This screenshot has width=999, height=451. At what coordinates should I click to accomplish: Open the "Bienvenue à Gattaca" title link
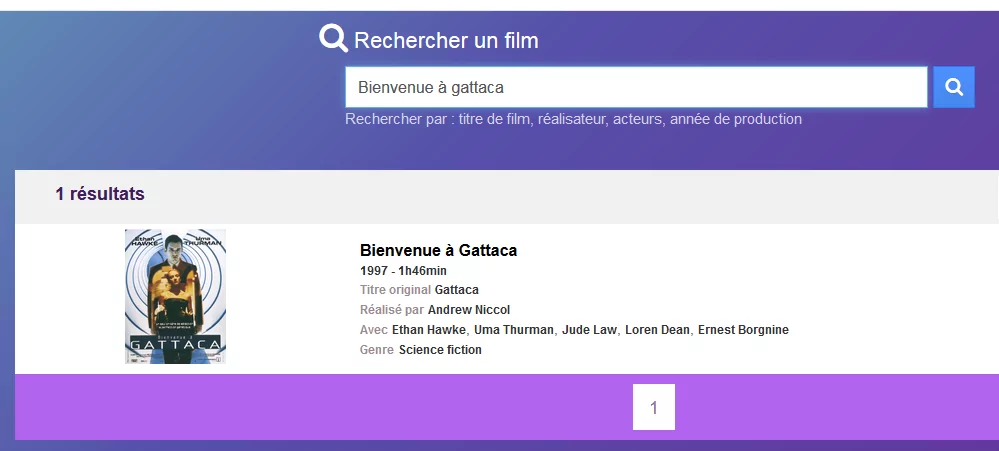click(x=438, y=250)
